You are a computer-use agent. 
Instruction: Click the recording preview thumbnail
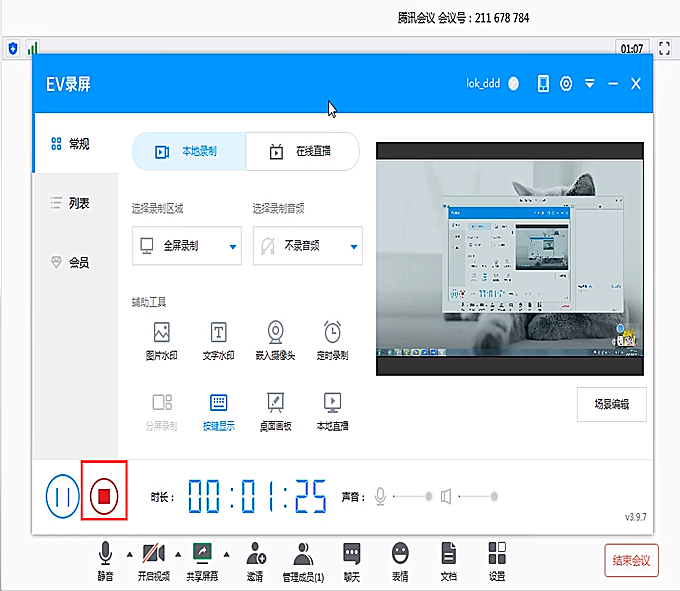point(510,259)
